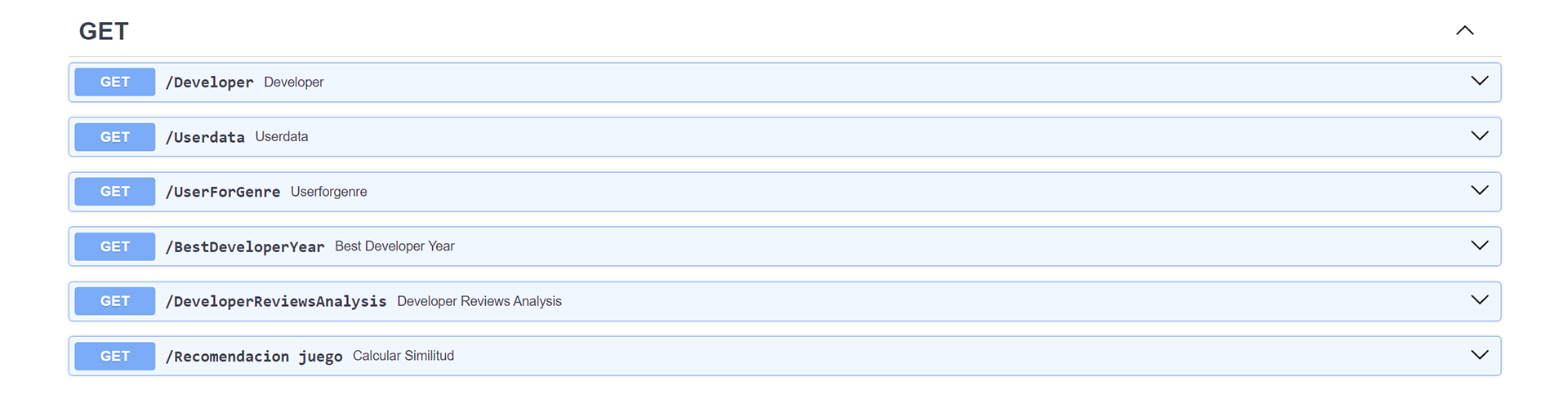The width and height of the screenshot is (1568, 408).
Task: Expand the /BestDeveloperYear endpoint chevron
Action: (1480, 245)
